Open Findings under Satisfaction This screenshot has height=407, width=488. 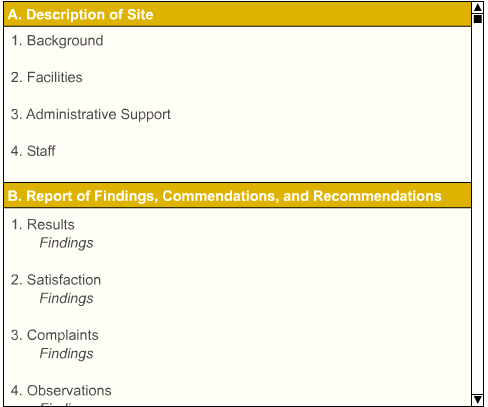tap(67, 298)
